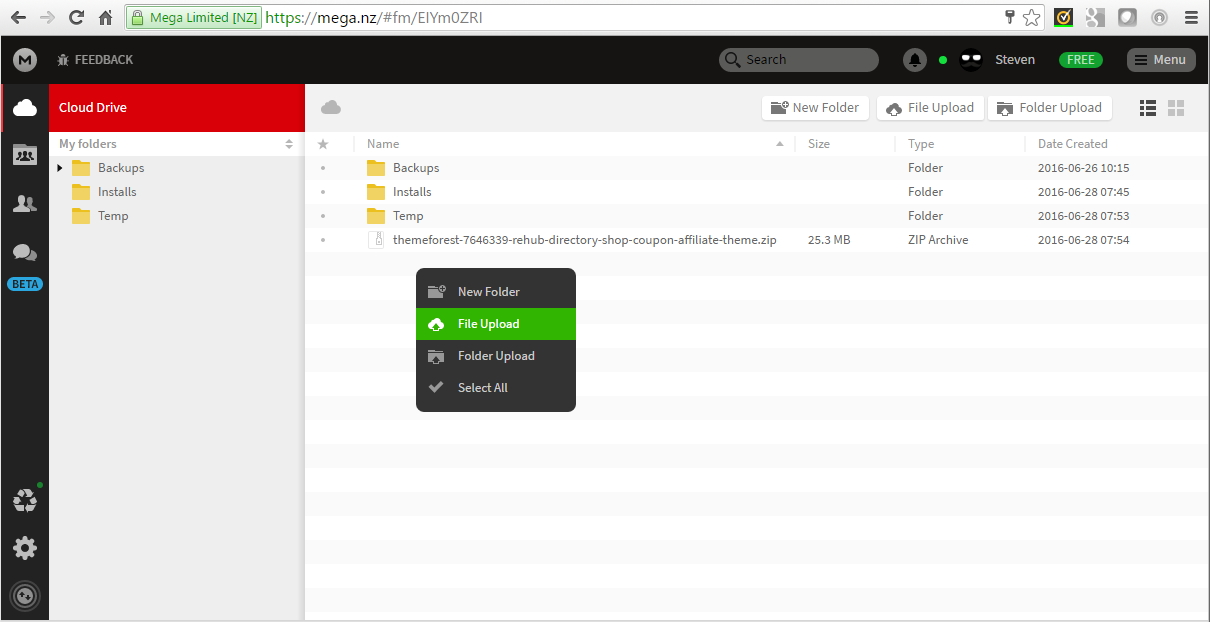Click the browser address bar URL
The height and width of the screenshot is (622, 1210).
374,17
